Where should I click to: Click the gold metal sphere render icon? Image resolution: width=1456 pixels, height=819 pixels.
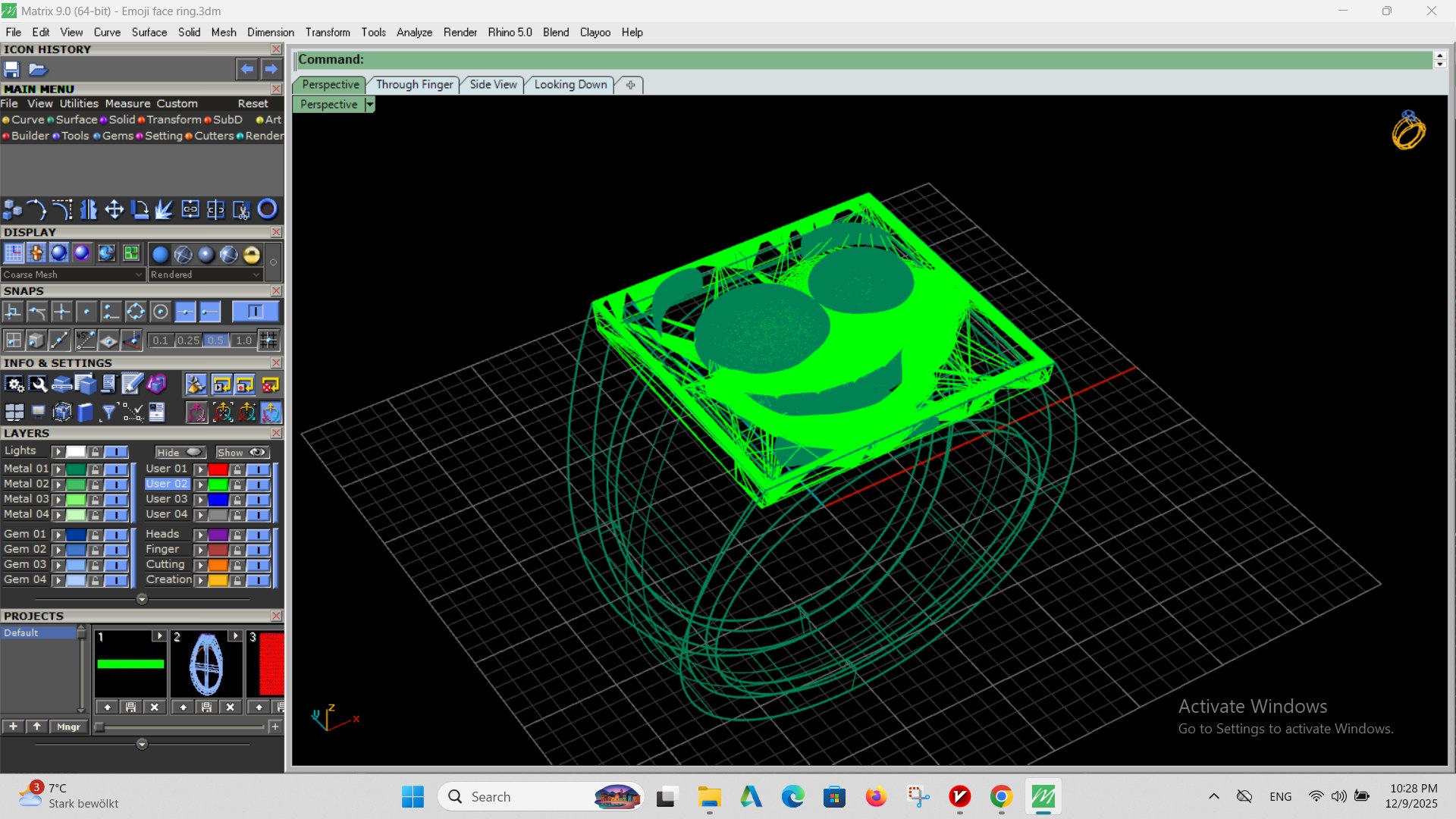[x=252, y=255]
